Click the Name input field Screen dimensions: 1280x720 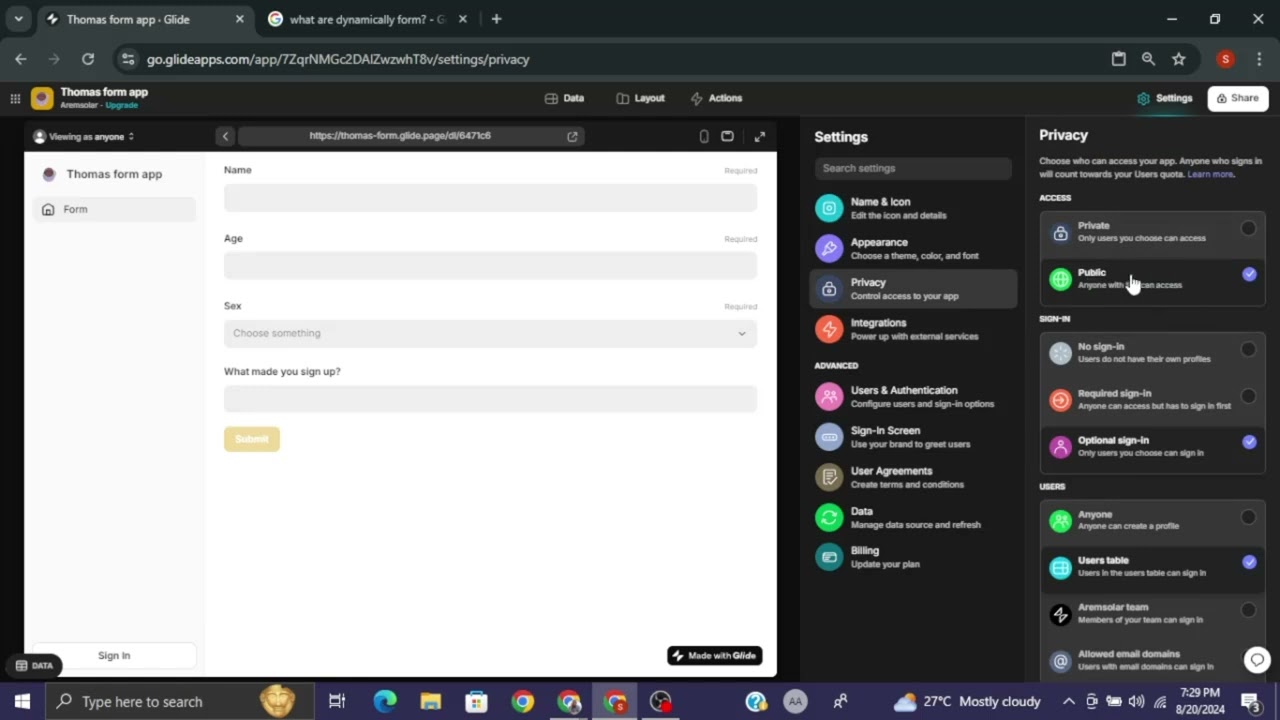point(490,198)
